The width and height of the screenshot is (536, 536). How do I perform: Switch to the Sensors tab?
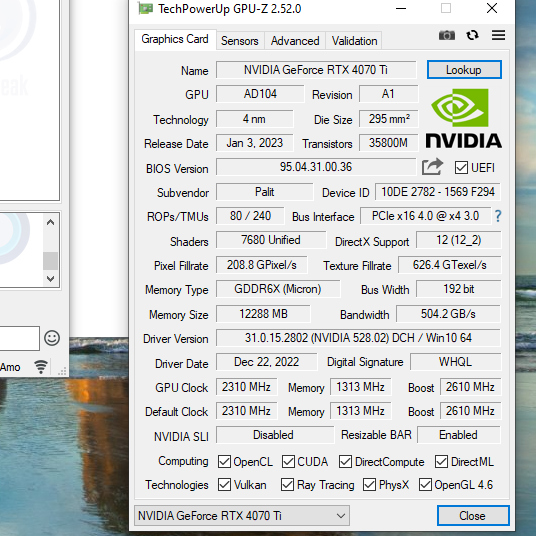[x=240, y=41]
